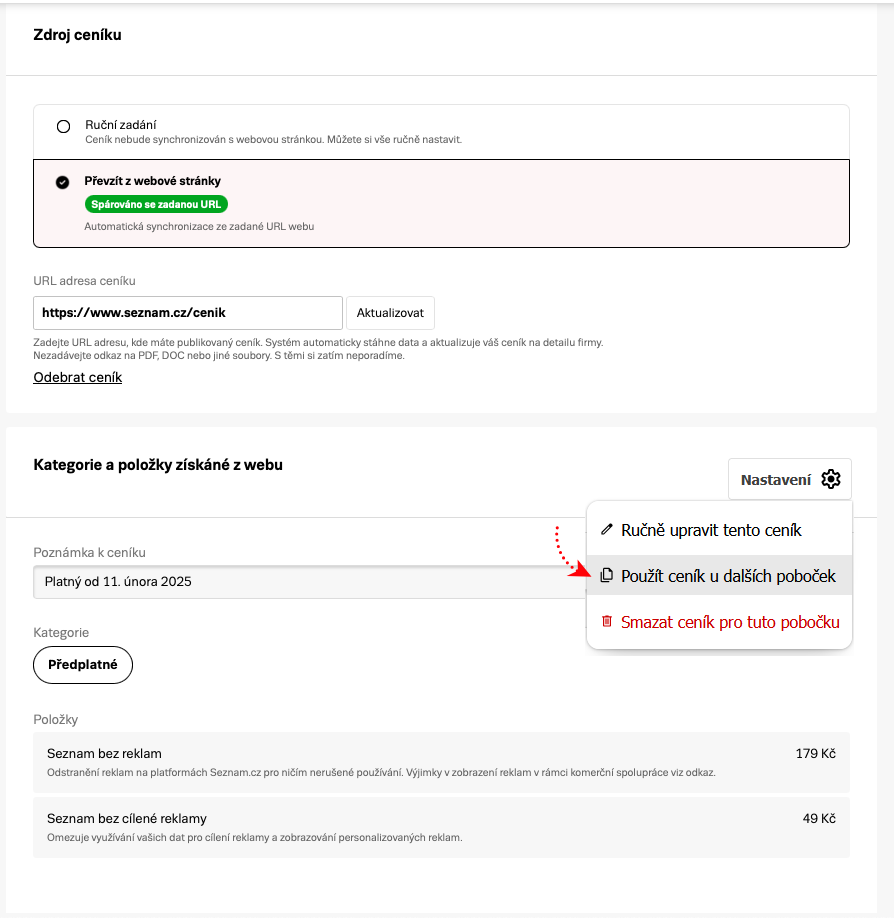Click the copy icon for other branches
Viewport: 894px width, 918px height.
point(606,576)
